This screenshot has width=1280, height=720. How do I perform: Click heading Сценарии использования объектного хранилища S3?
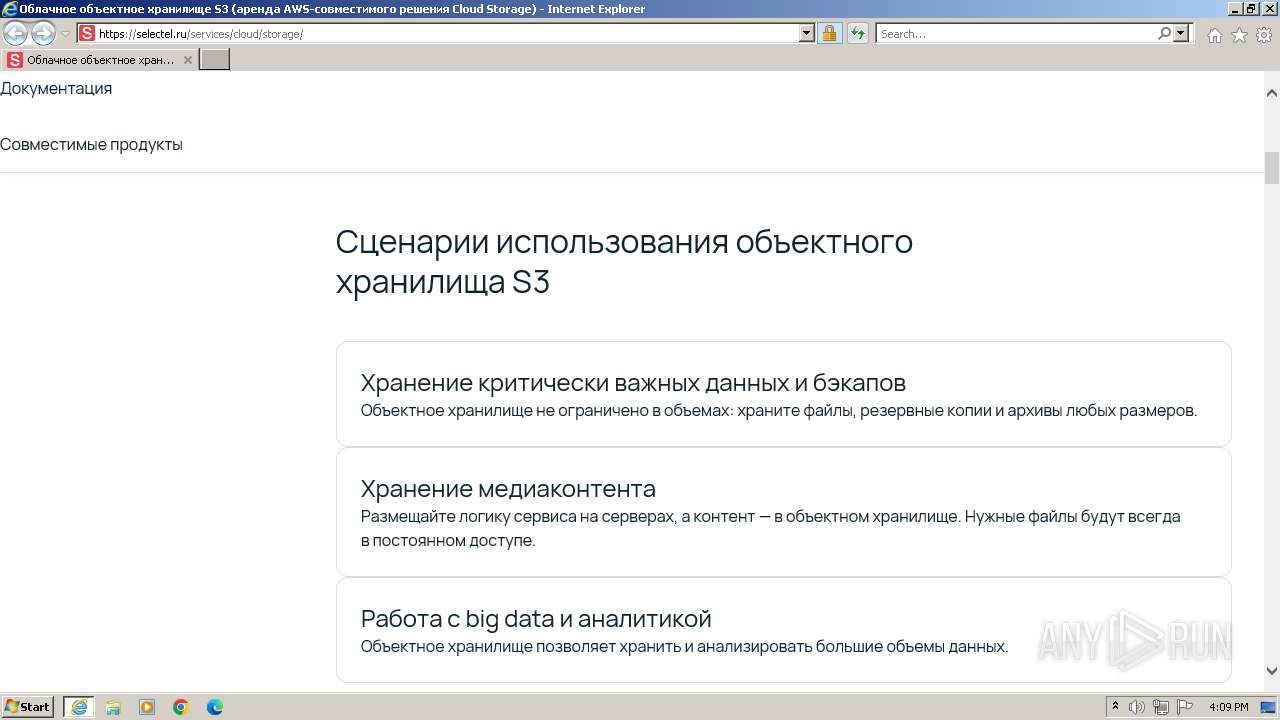point(624,262)
